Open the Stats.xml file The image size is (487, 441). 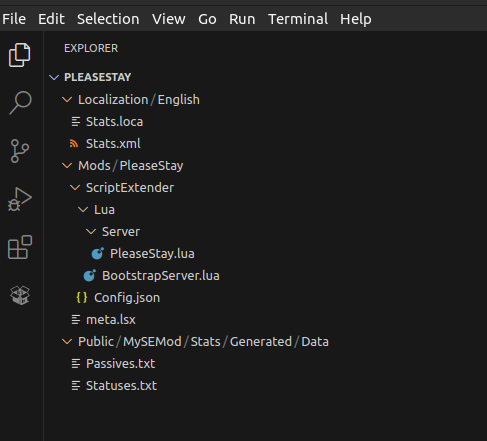coord(113,144)
